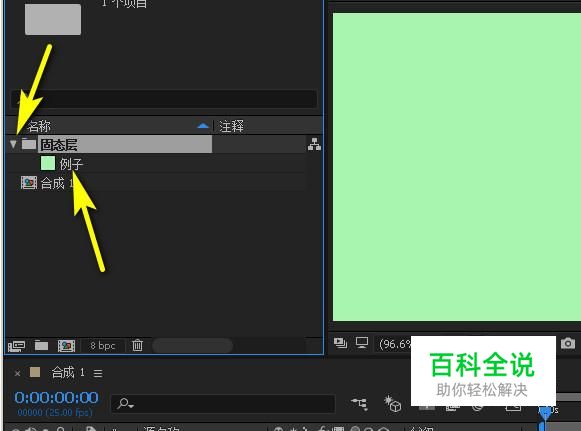
Task: Click the blue sort arrow in 名称 column
Action: (203, 126)
